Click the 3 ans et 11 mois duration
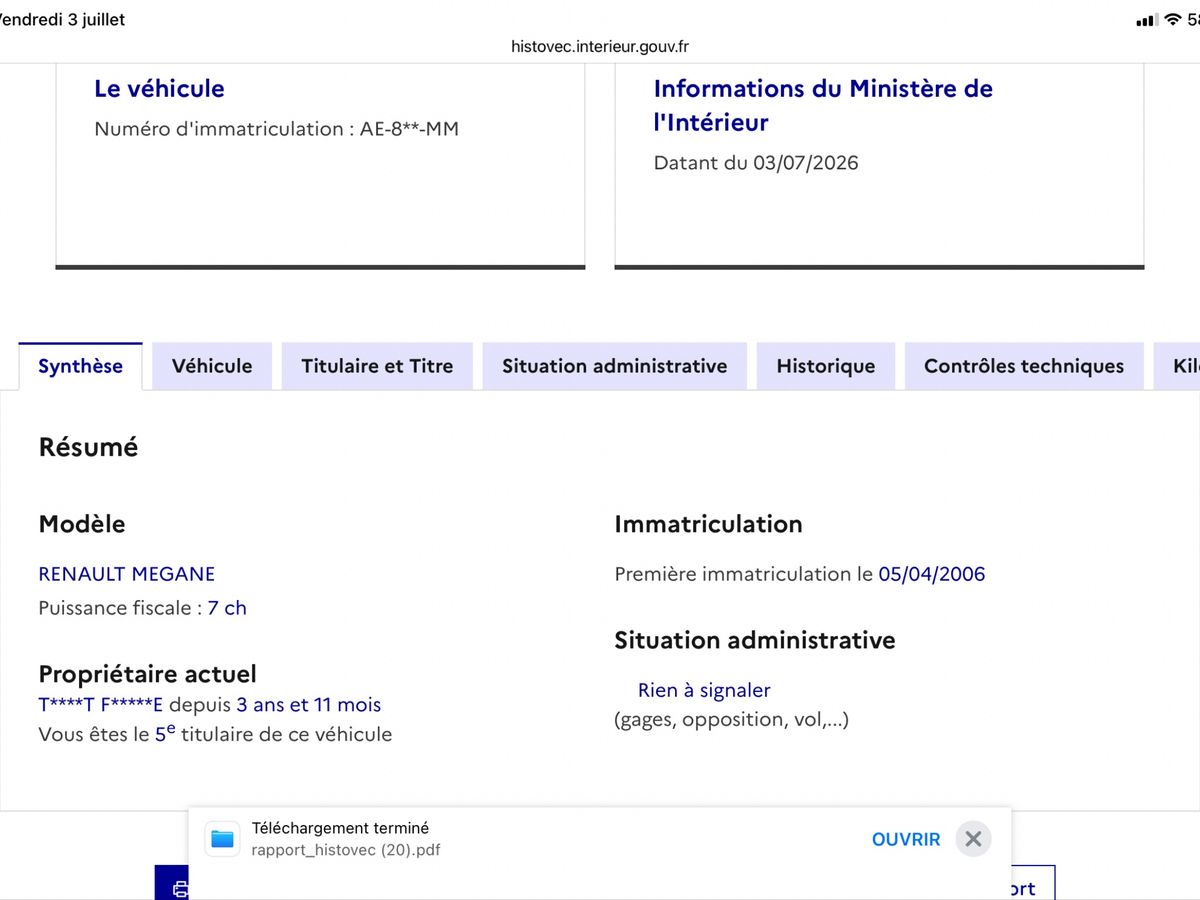This screenshot has width=1200, height=900. point(309,705)
